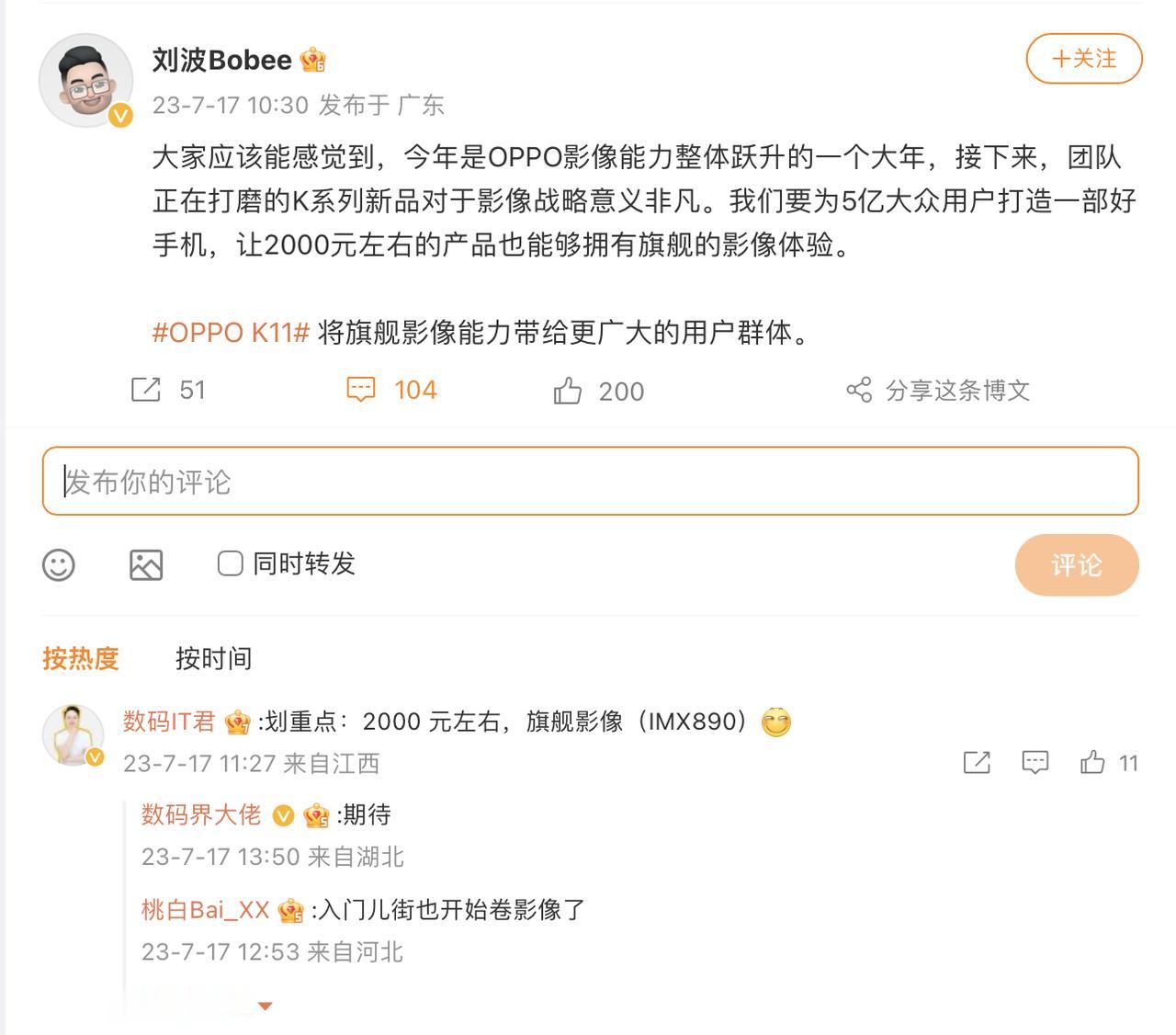Click the repost icon showing 51

pyautogui.click(x=147, y=390)
